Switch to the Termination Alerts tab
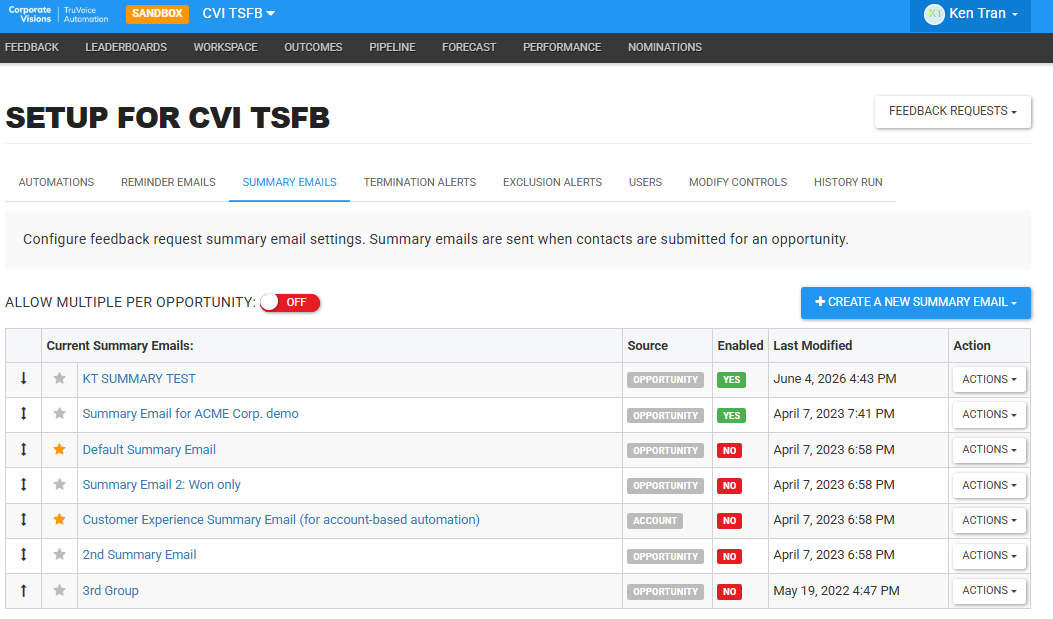 420,183
